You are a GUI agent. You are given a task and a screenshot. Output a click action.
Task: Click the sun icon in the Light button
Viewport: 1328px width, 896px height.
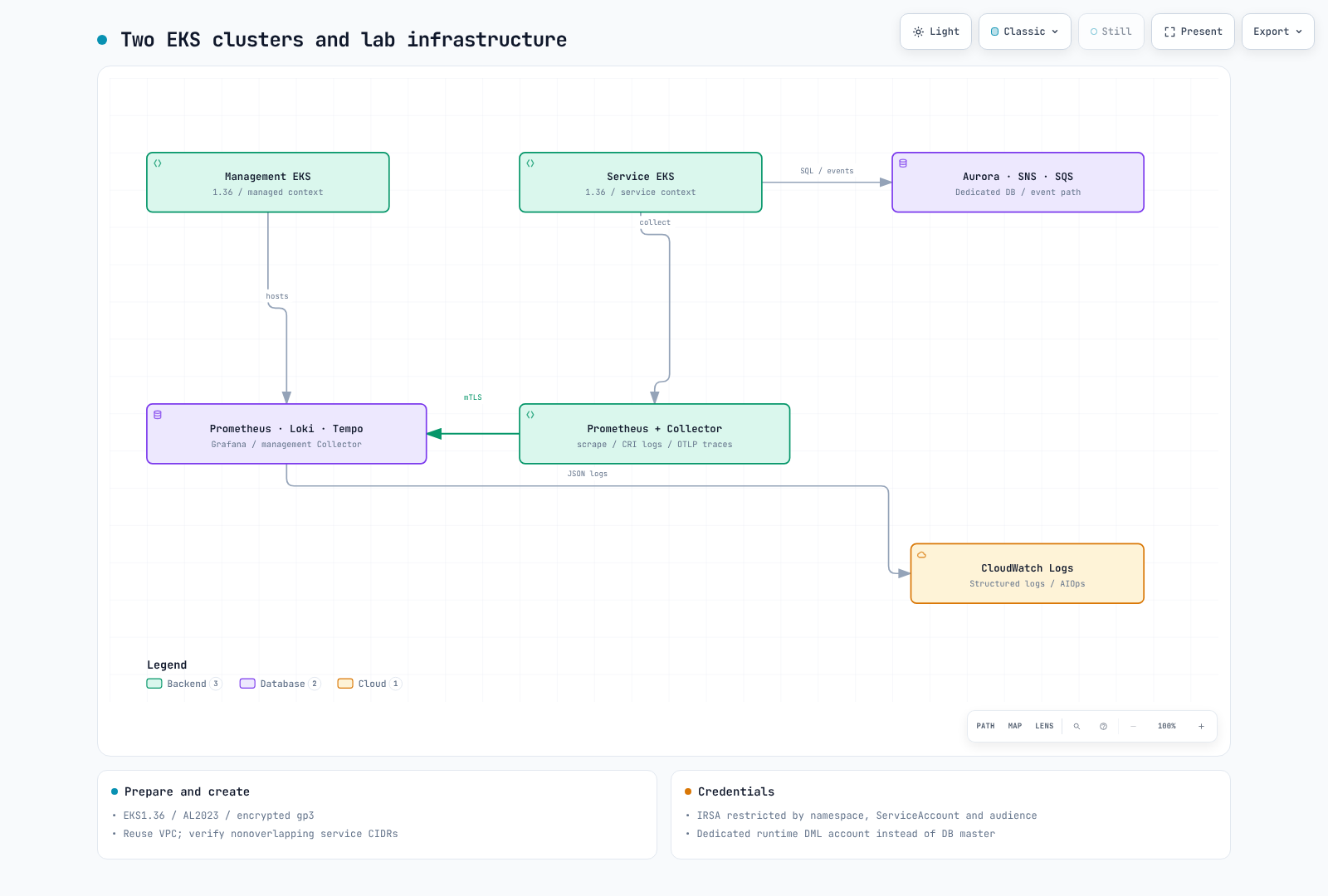[918, 32]
